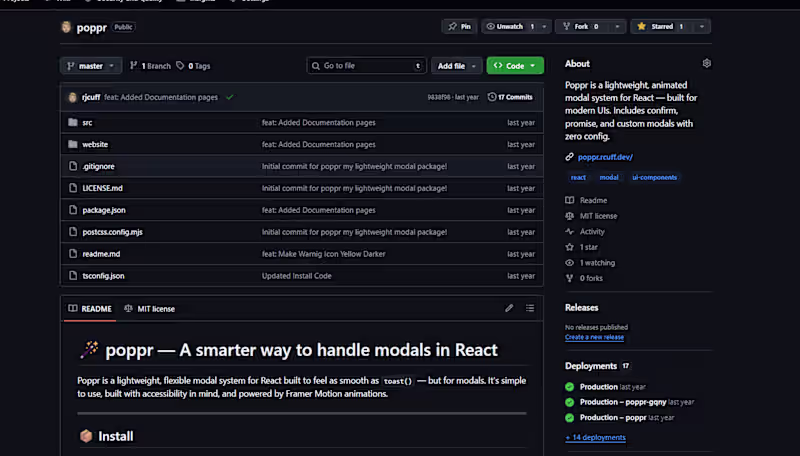Switch to the MIT license tab

click(149, 309)
